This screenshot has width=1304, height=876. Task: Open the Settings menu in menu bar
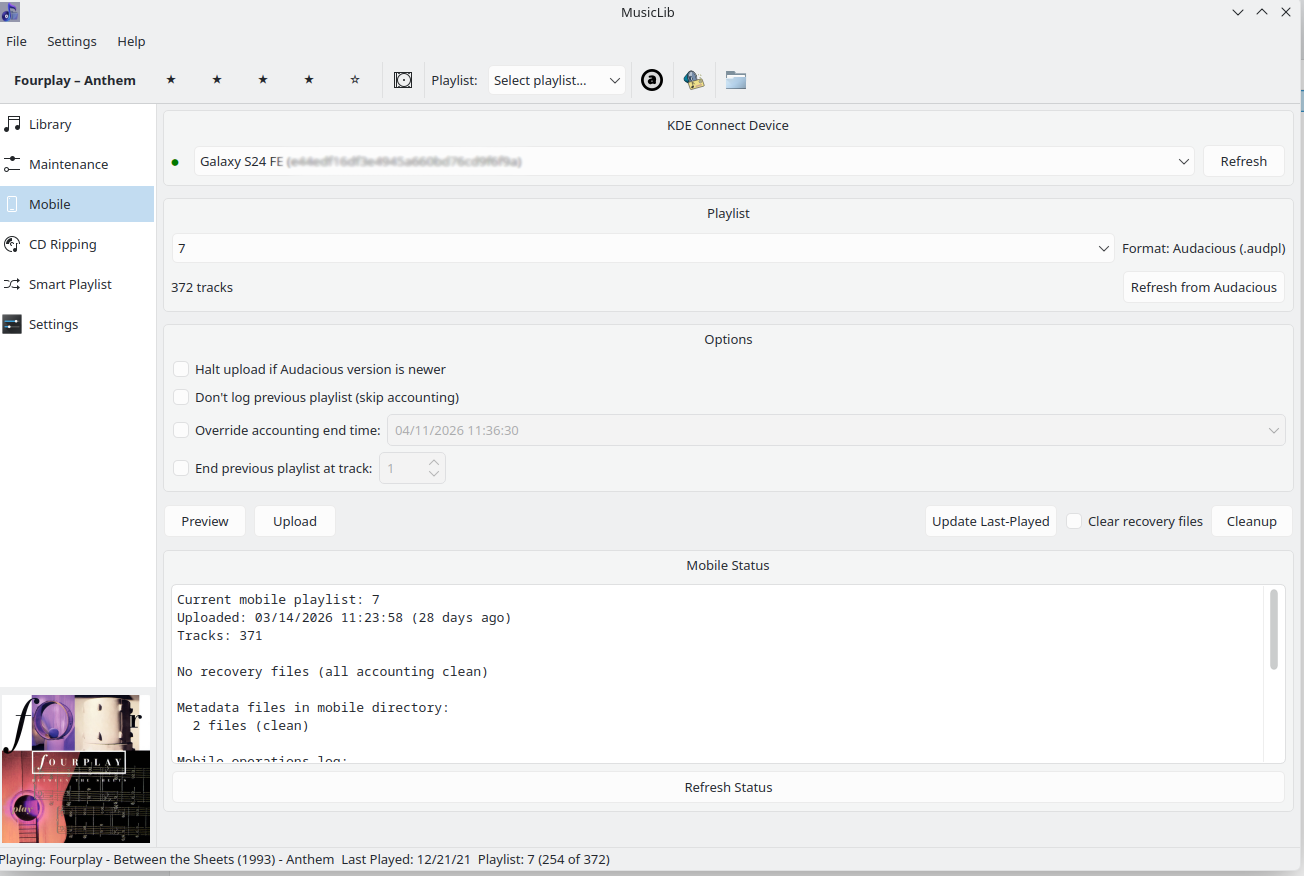coord(72,41)
